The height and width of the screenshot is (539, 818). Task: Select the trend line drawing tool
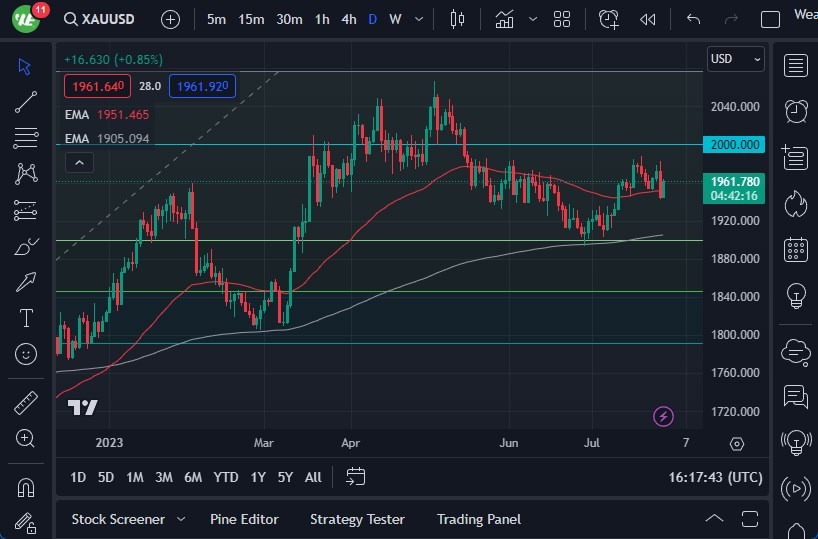(x=26, y=101)
